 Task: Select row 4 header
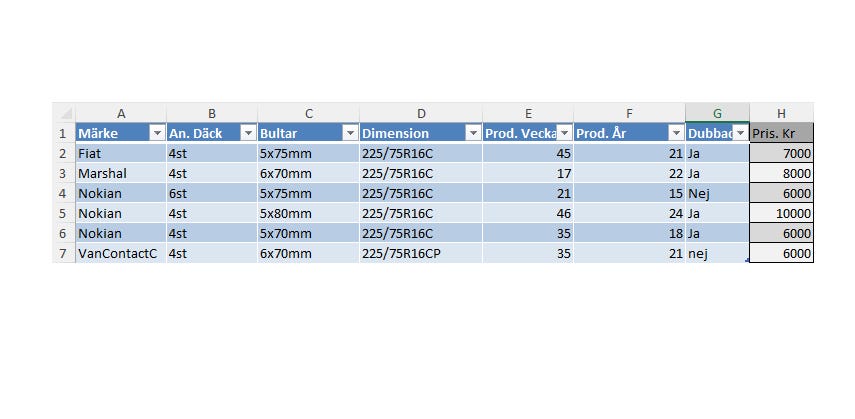(63, 193)
